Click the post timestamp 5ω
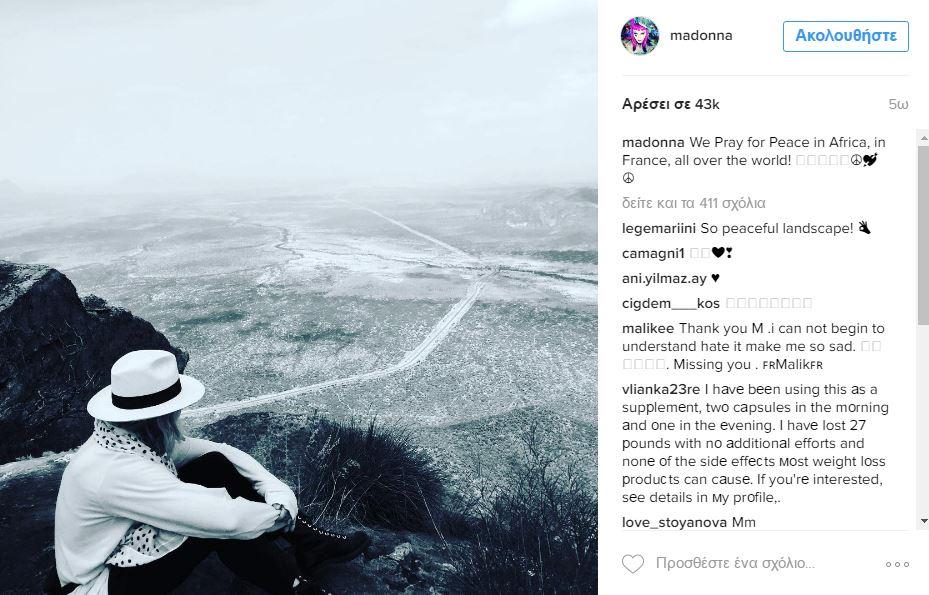Image resolution: width=929 pixels, height=595 pixels. pyautogui.click(x=898, y=104)
